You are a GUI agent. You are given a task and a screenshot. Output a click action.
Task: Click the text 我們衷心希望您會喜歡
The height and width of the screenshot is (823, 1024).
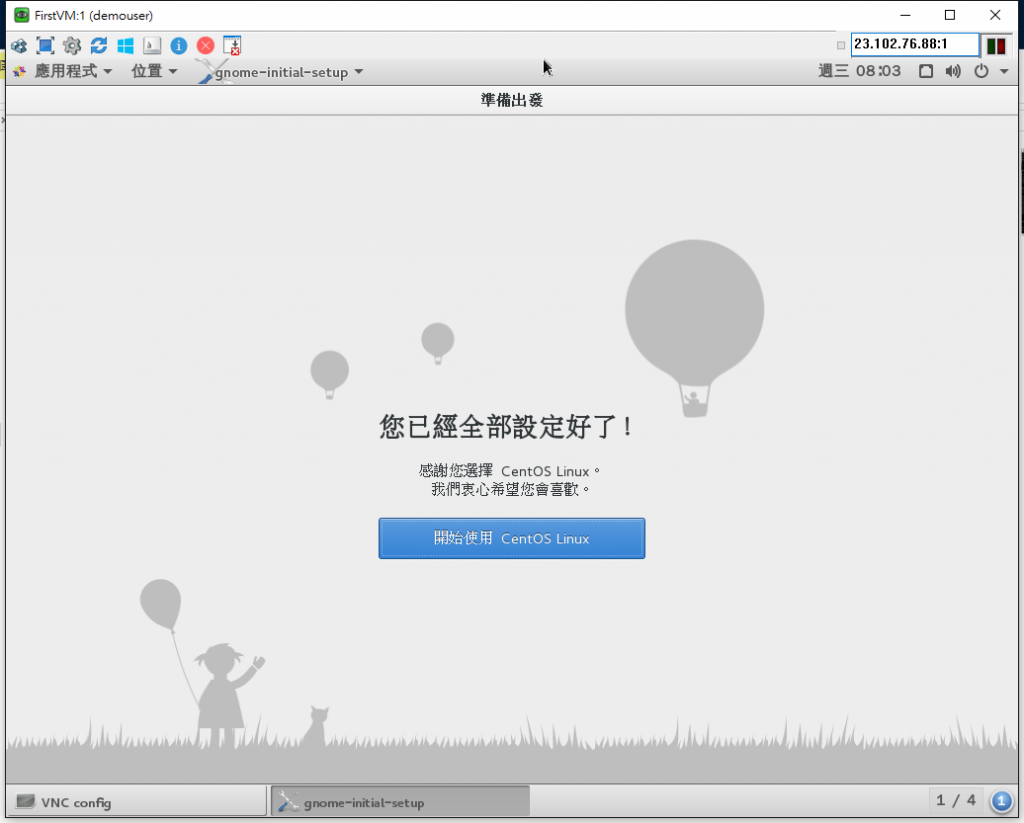[x=509, y=489]
